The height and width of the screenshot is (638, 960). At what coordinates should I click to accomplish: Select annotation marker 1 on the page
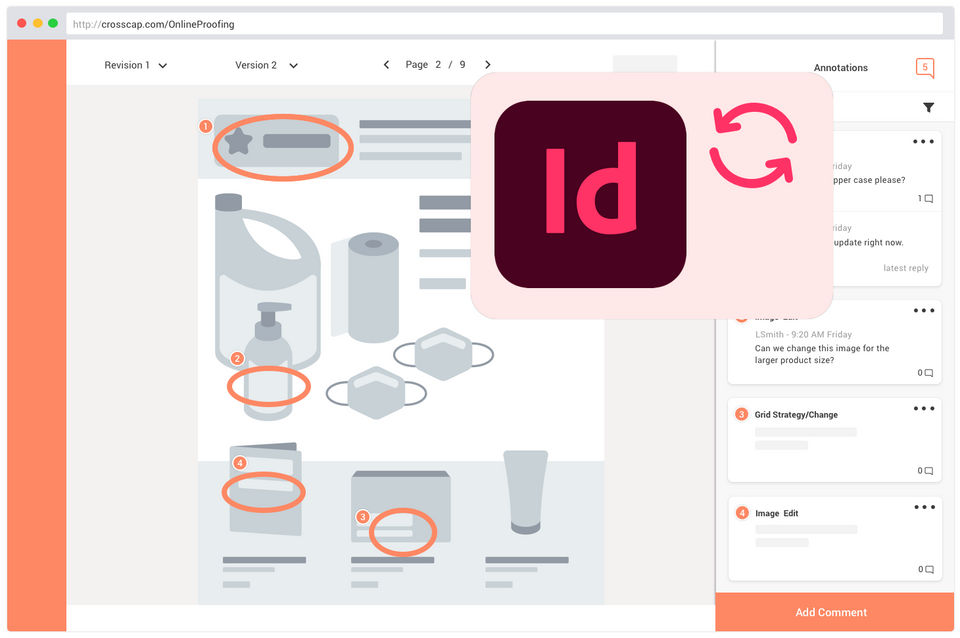pos(206,126)
